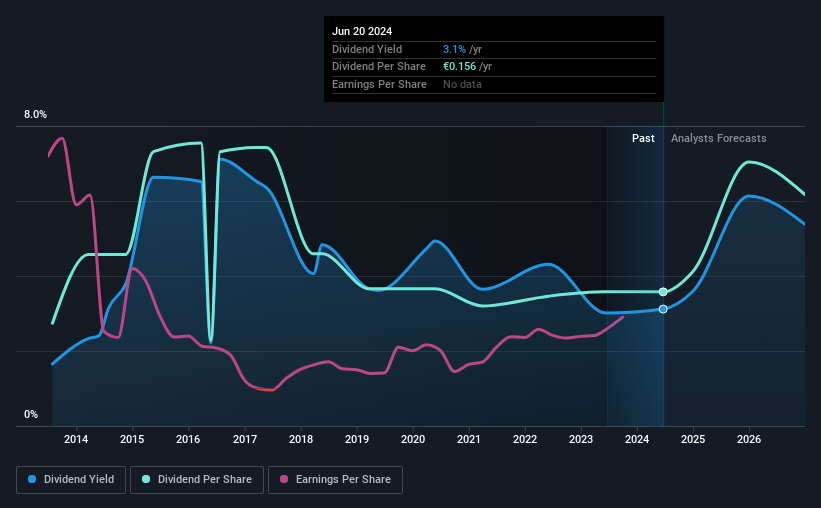The height and width of the screenshot is (508, 821).
Task: Click the blue data point marker on chart
Action: point(663,309)
